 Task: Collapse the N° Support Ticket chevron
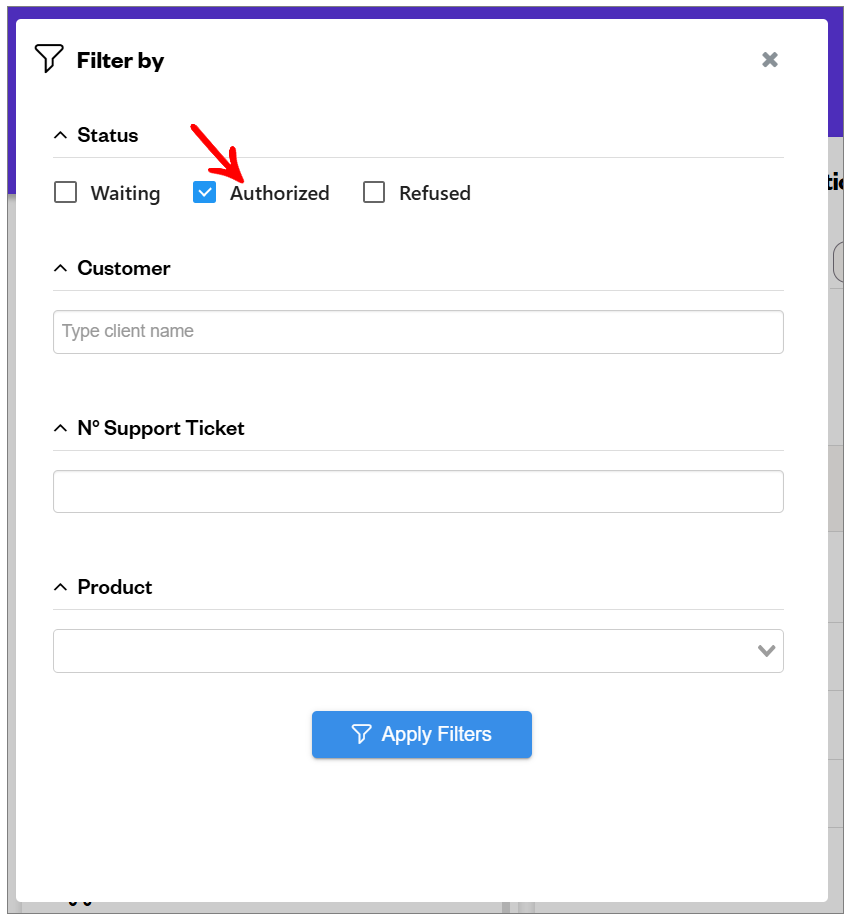[60, 429]
